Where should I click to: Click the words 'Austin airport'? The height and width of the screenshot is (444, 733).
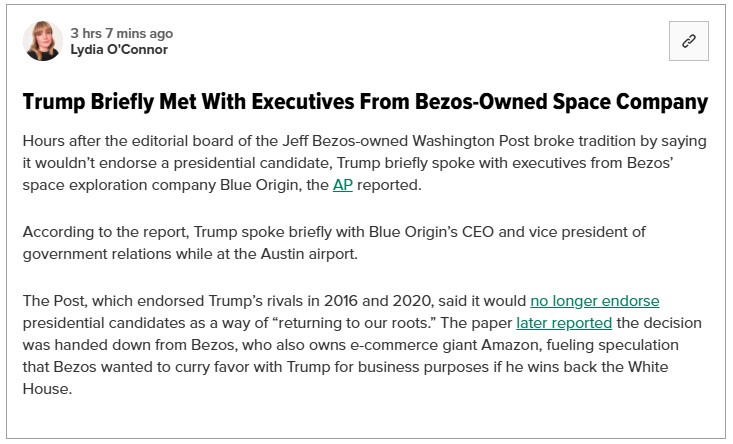coord(309,254)
